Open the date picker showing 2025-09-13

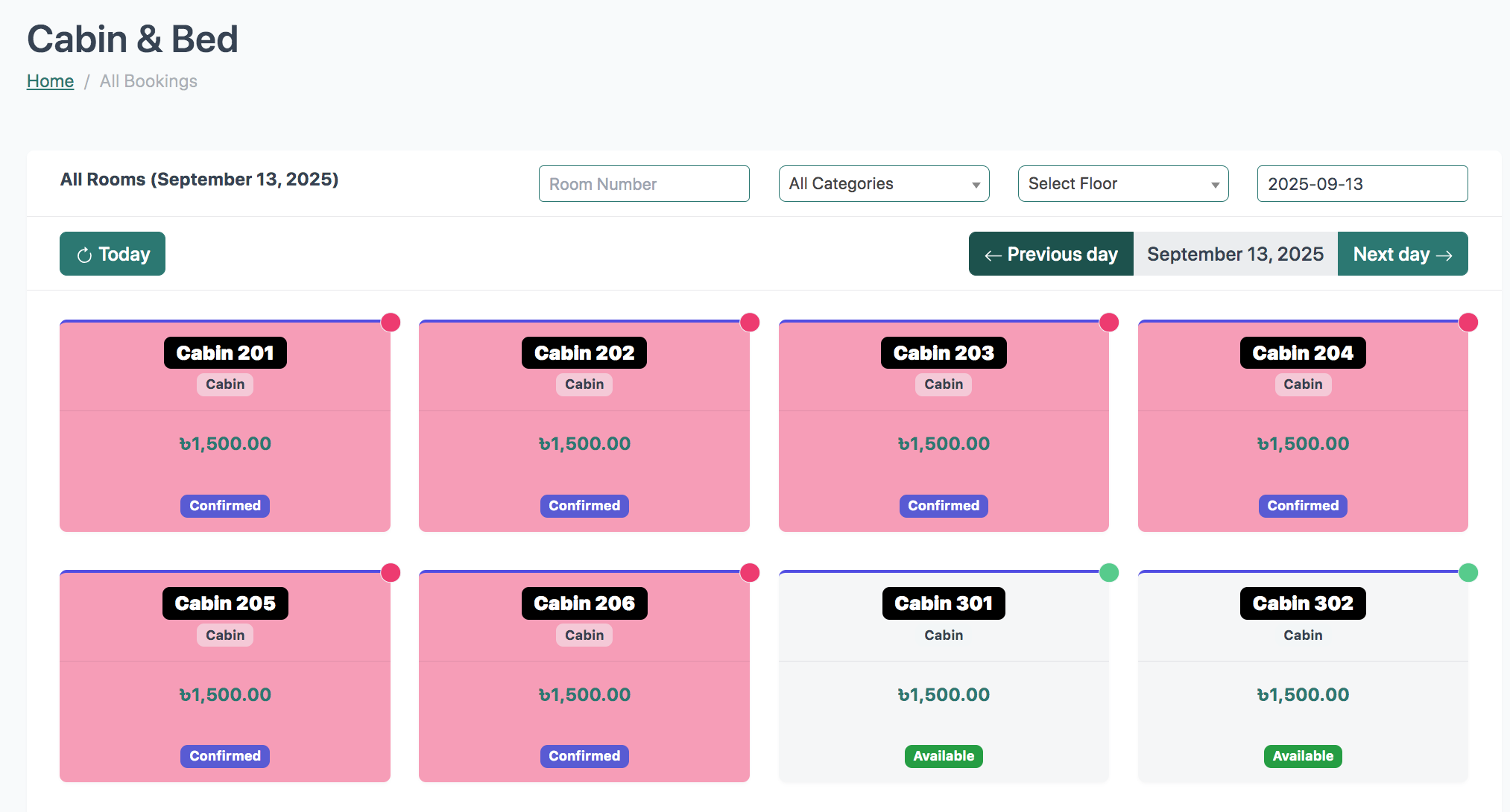[1362, 184]
